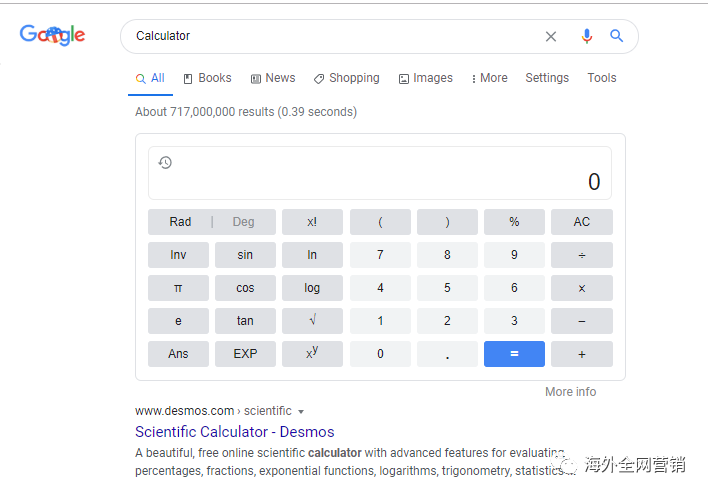Switch to the Images tab
This screenshot has width=708, height=495.
coord(425,78)
